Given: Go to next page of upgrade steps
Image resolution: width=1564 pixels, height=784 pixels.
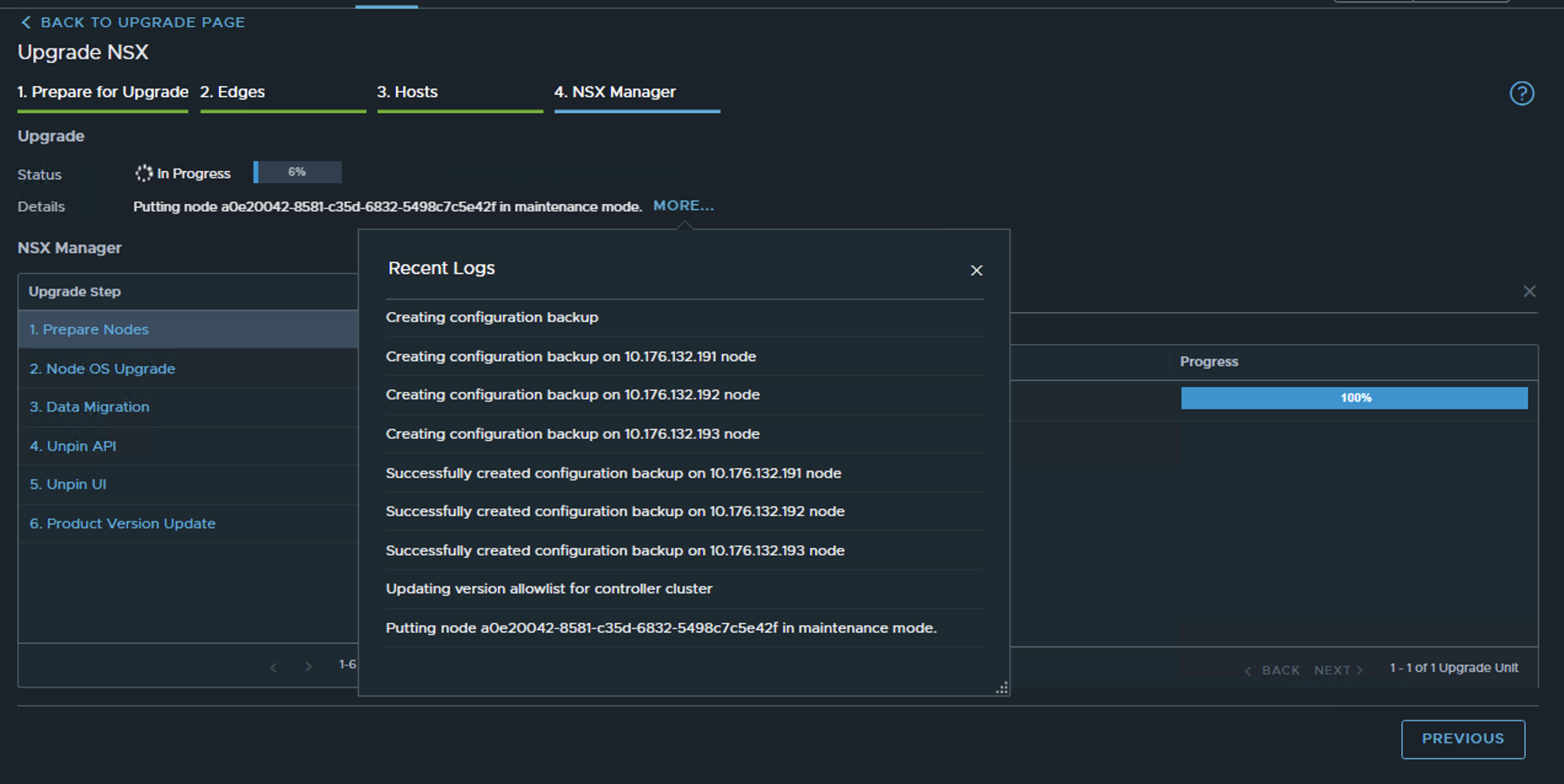Looking at the screenshot, I should point(309,667).
